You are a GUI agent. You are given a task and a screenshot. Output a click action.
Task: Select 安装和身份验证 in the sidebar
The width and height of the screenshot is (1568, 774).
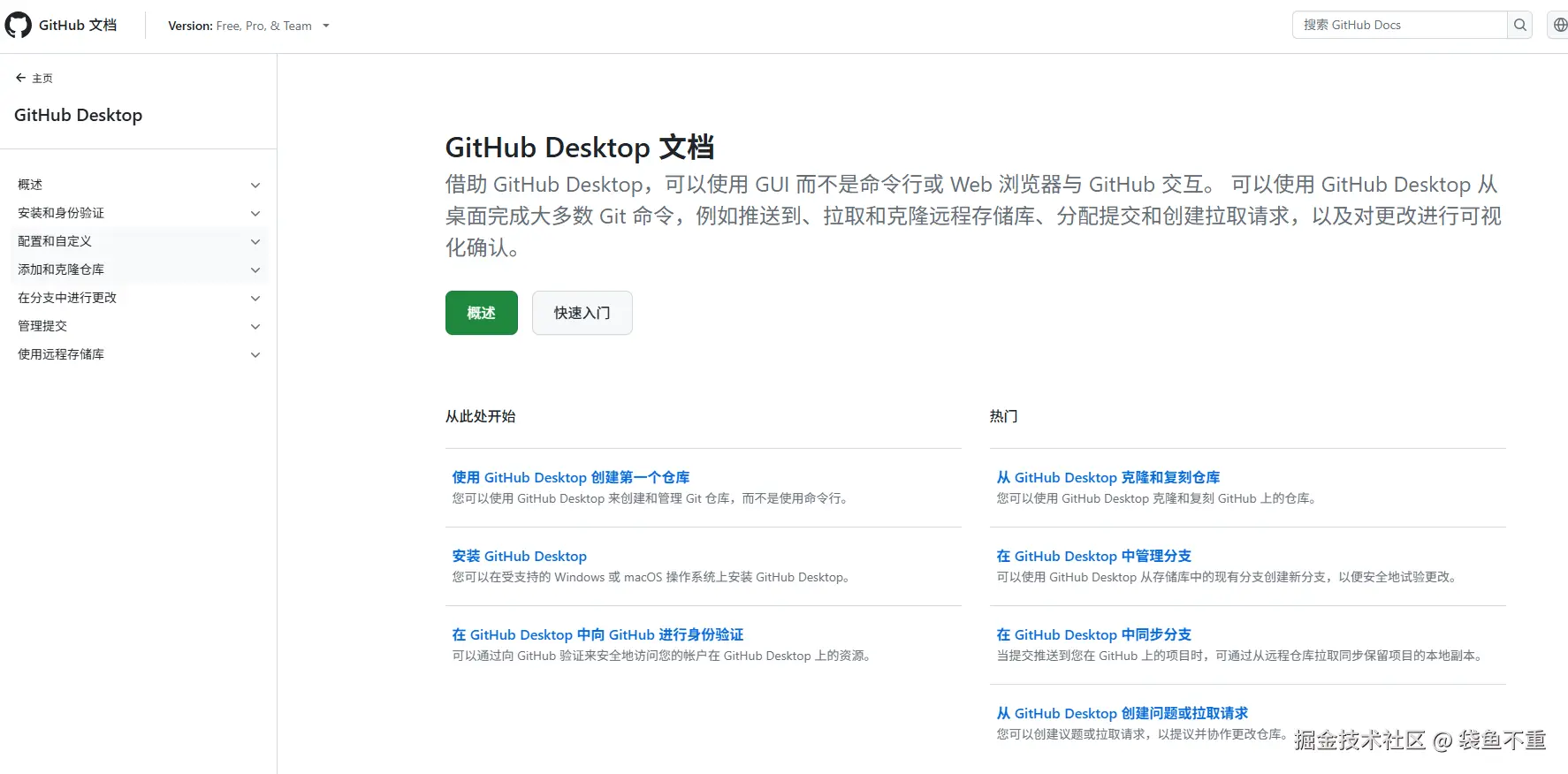pos(61,213)
